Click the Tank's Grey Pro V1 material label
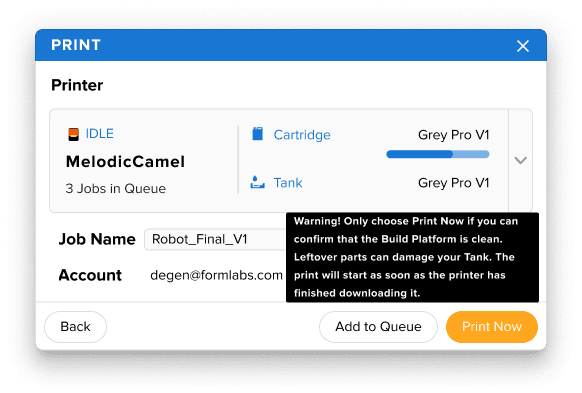 coord(453,183)
